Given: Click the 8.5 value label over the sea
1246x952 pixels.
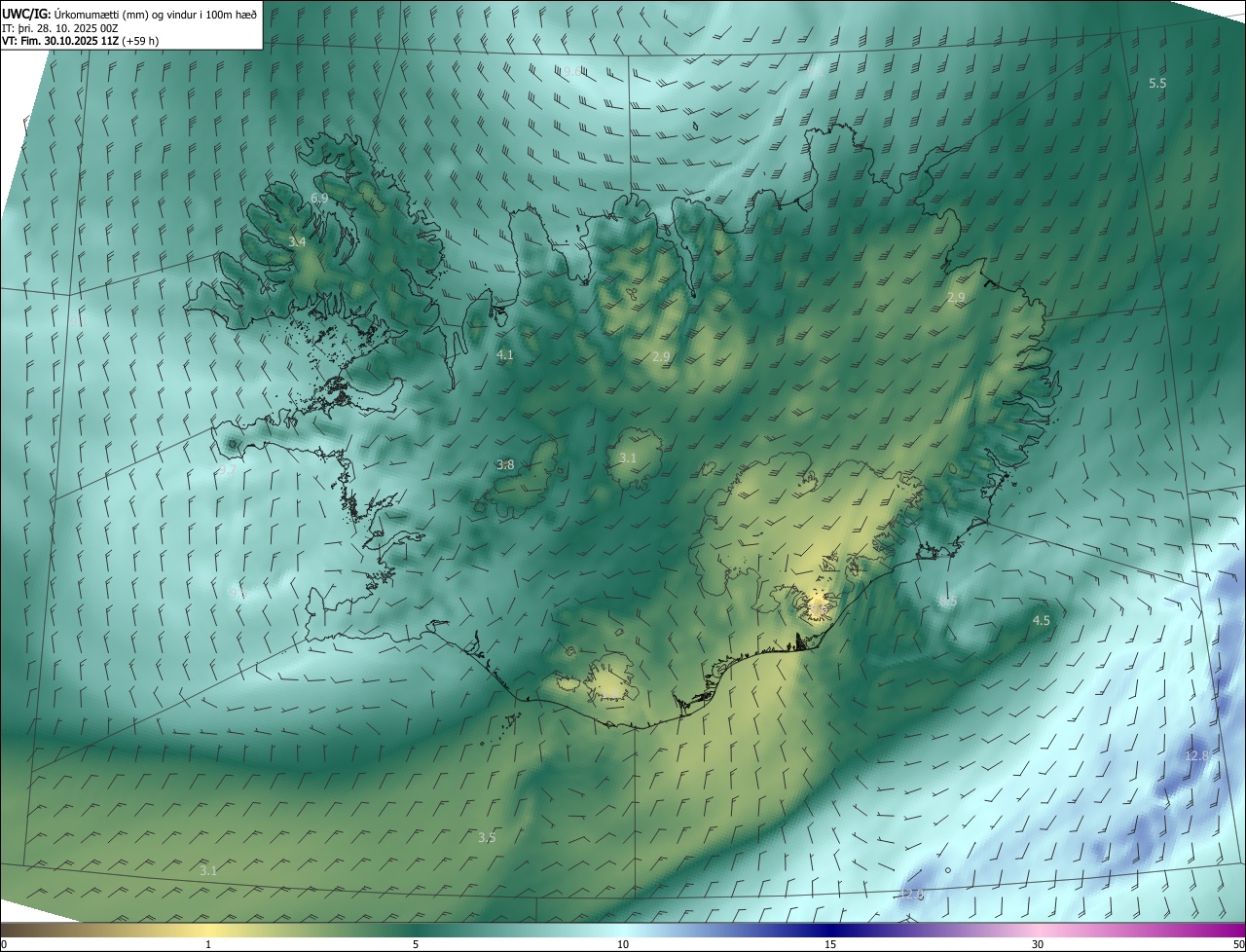Looking at the screenshot, I should pyautogui.click(x=947, y=602).
